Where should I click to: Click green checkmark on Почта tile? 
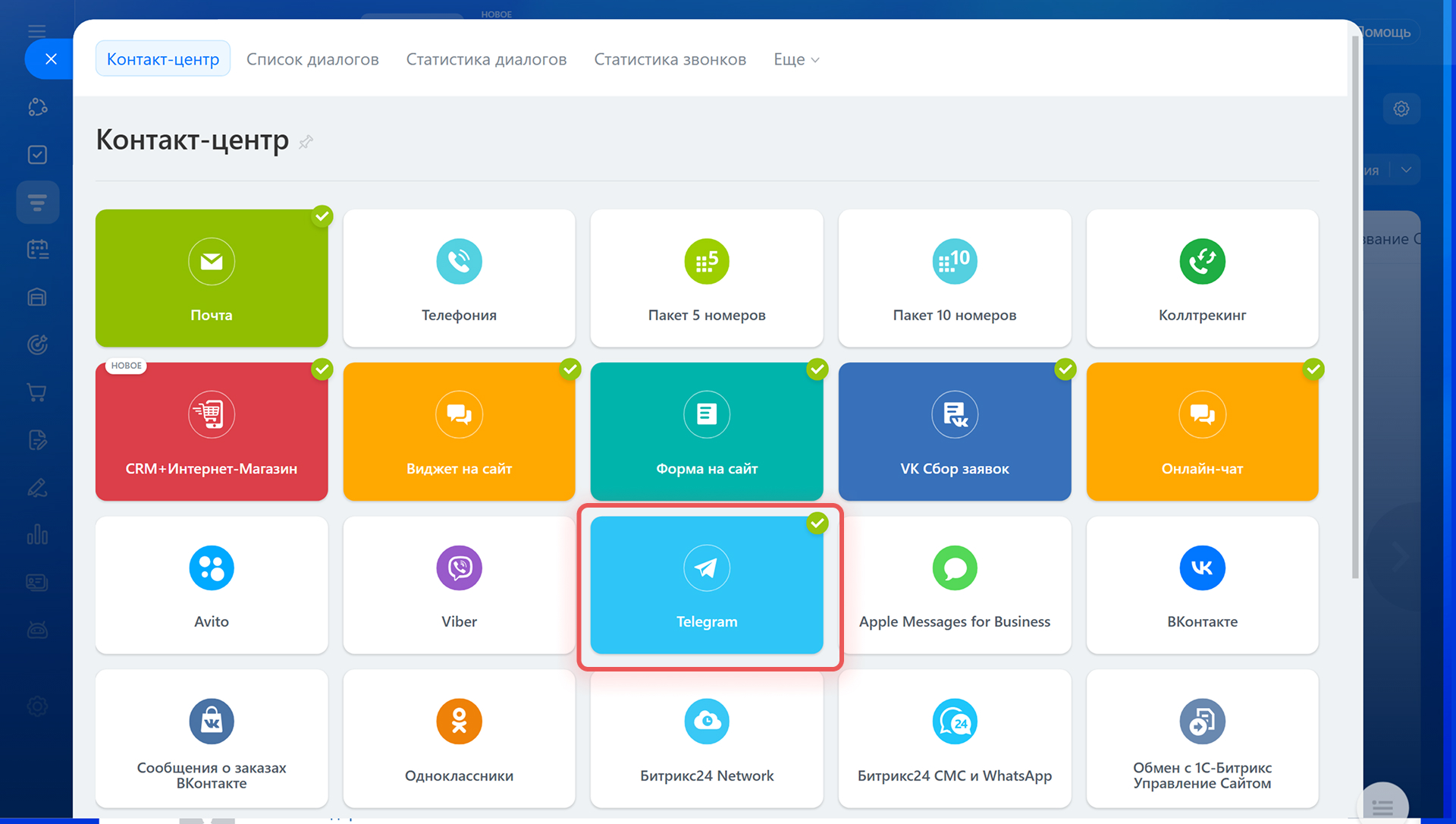pyautogui.click(x=322, y=216)
